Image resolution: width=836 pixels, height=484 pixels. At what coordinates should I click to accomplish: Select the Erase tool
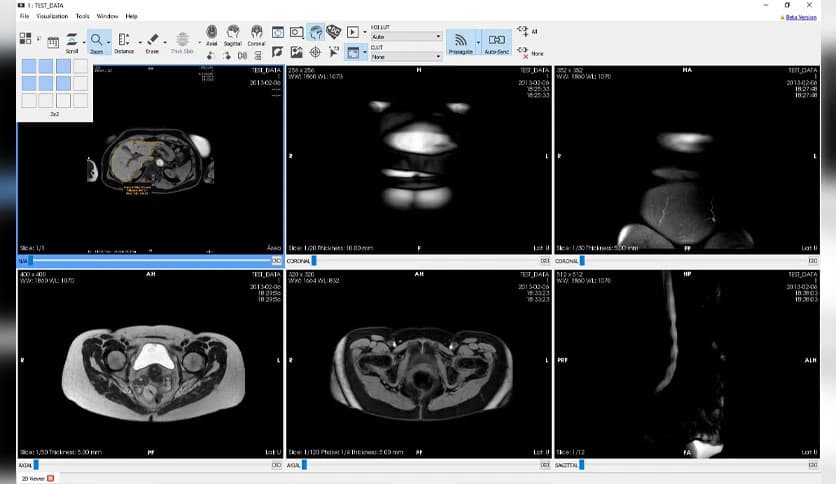point(152,43)
